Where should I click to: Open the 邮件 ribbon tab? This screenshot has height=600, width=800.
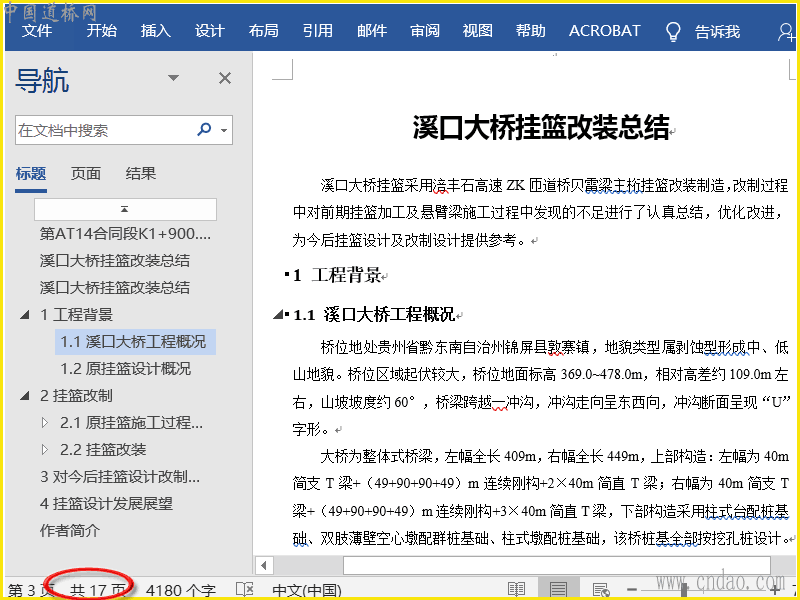point(371,31)
